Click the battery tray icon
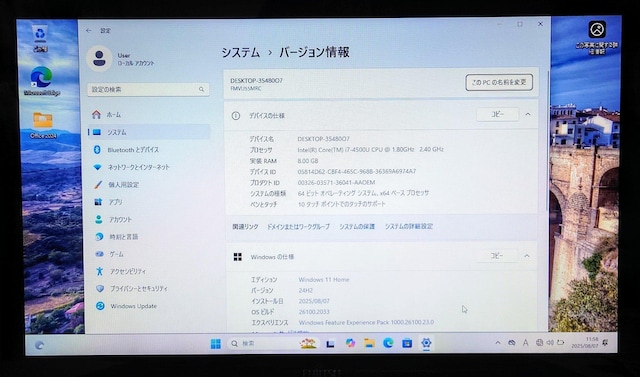This screenshot has width=640, height=377. pos(560,343)
